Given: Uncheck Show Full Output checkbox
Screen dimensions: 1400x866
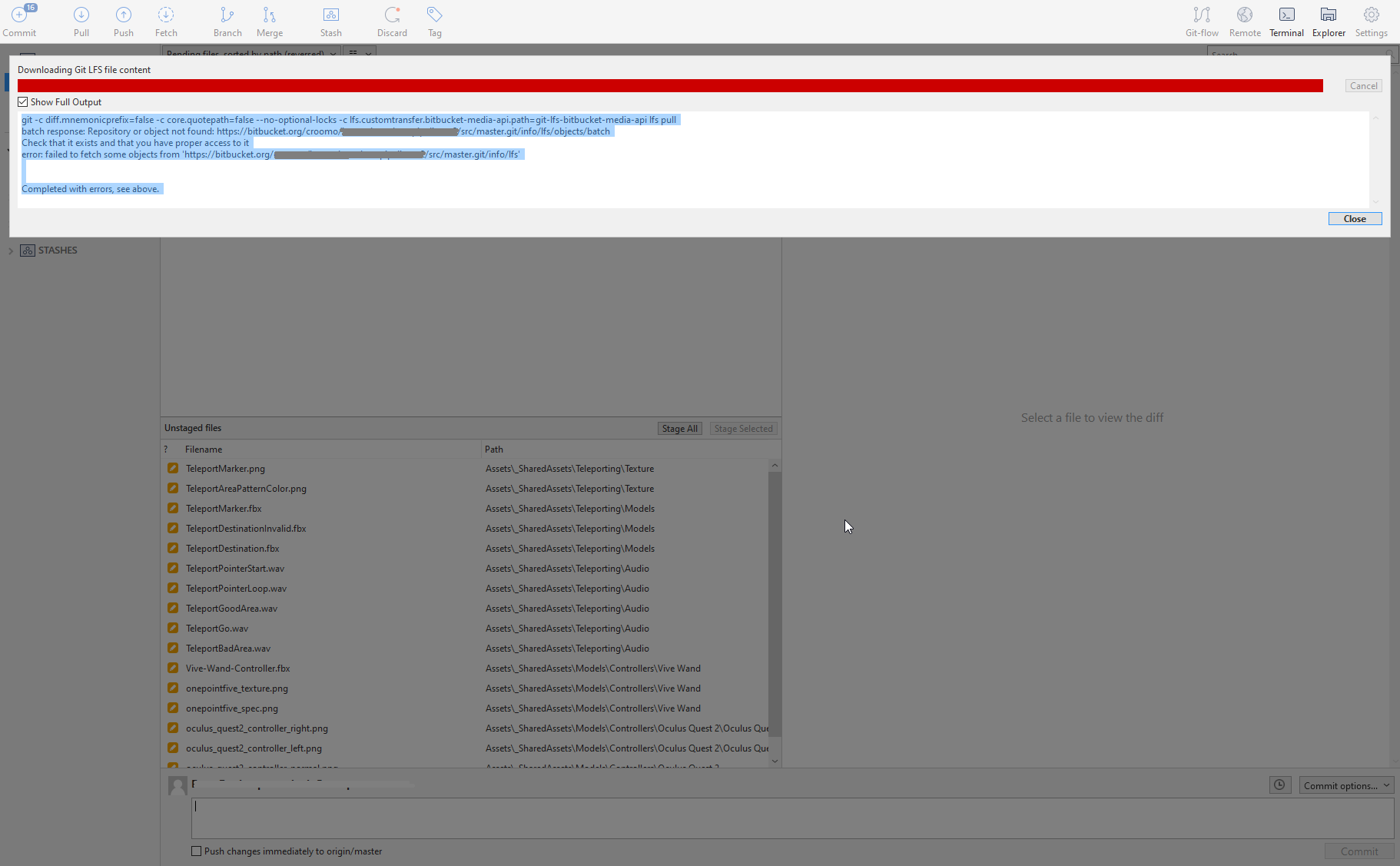Looking at the screenshot, I should [23, 102].
